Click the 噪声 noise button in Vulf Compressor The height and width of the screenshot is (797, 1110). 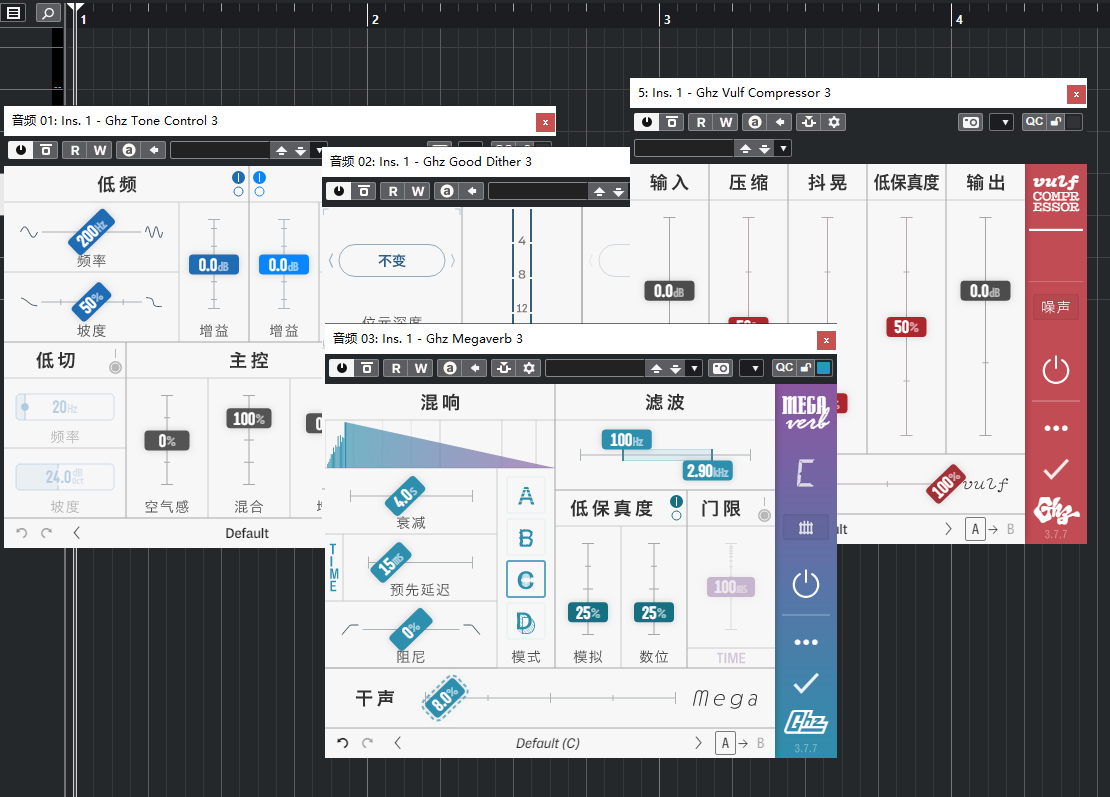click(1055, 307)
